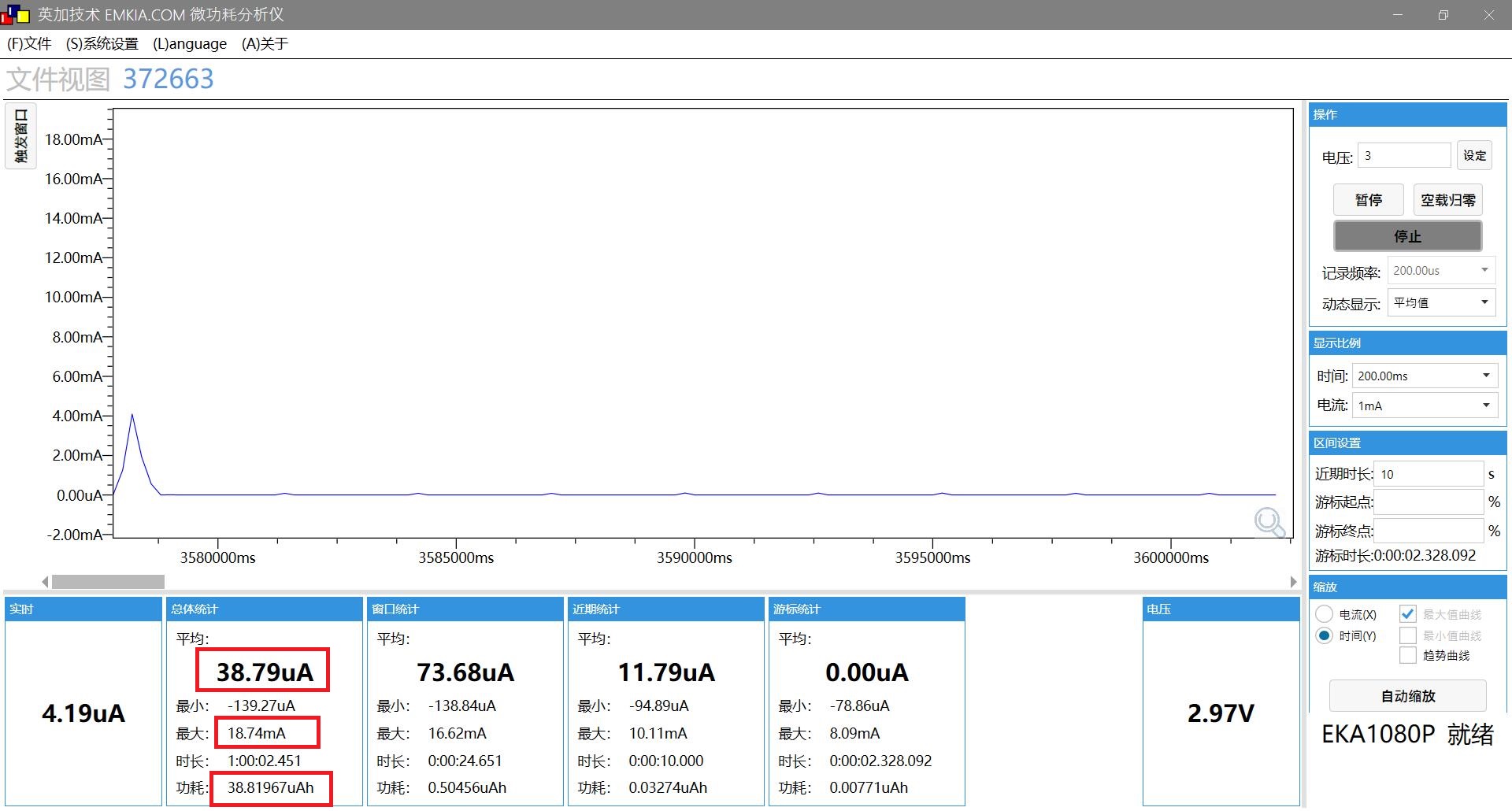Viewport: 1512px width, 811px height.
Task: Open the 触发窗口 side tab
Action: click(21, 136)
